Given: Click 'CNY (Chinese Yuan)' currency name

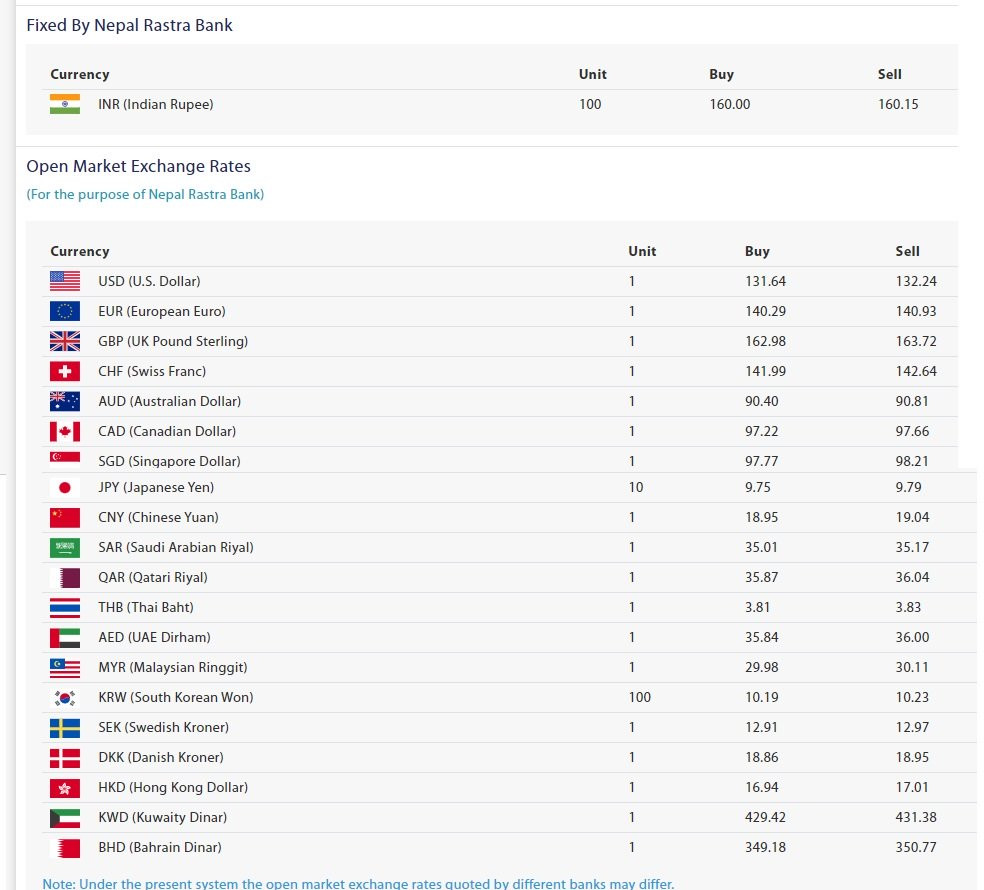Looking at the screenshot, I should 159,518.
